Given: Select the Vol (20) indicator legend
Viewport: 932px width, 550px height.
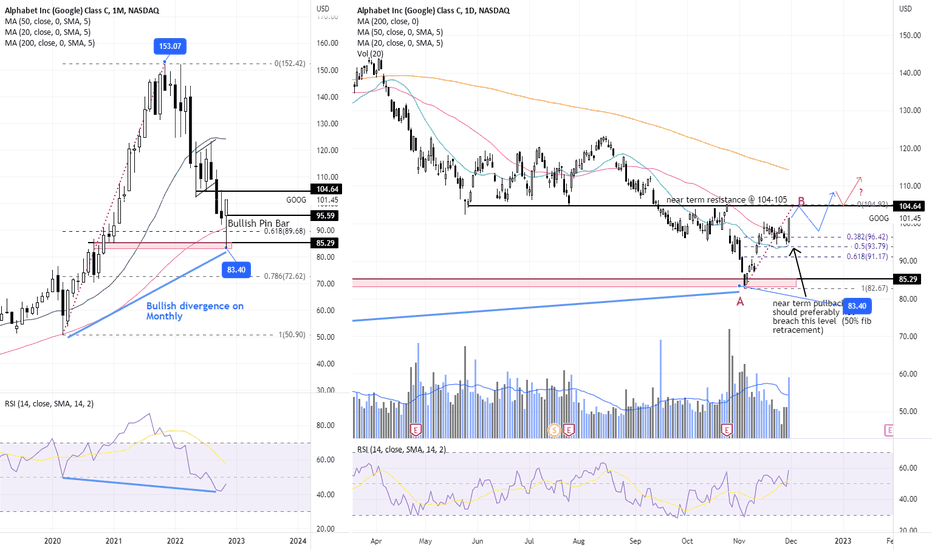Looking at the screenshot, I should click(370, 54).
